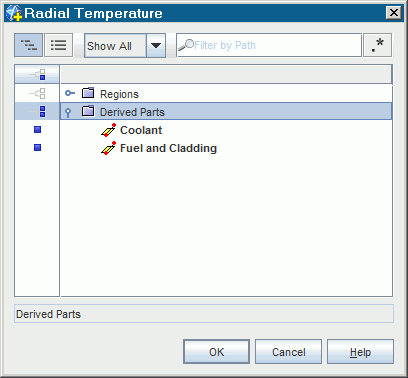Viewport: 408px width, 378px height.
Task: Toggle regular expression filter button
Action: 377,45
